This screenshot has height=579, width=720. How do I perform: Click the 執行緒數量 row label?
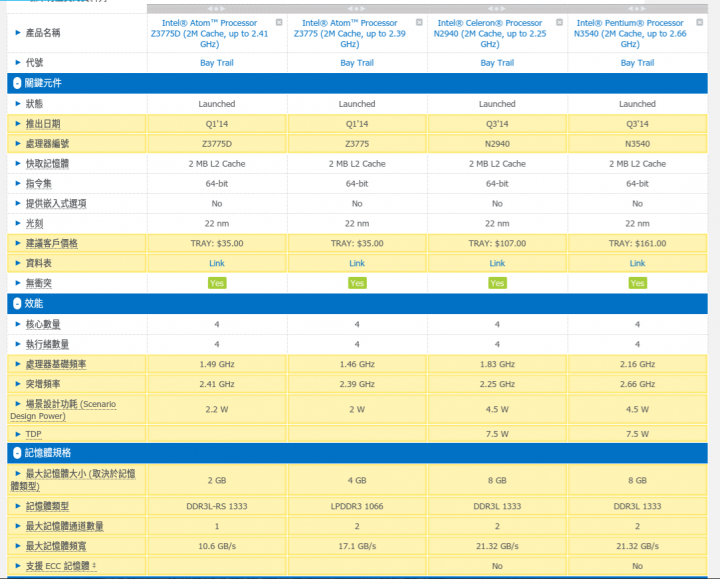point(47,344)
